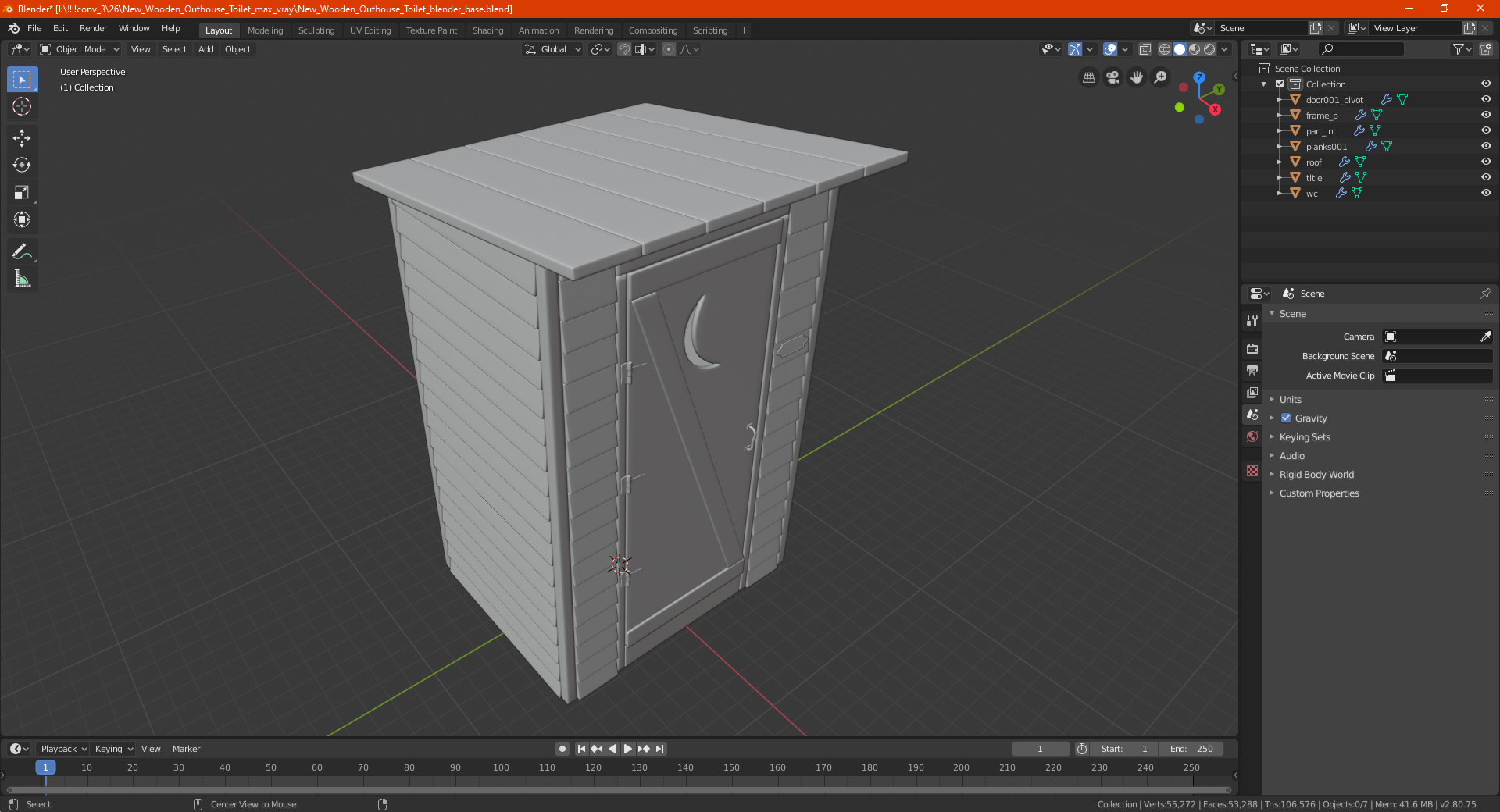Switch to orthographic grid view icon
The height and width of the screenshot is (812, 1500).
tap(1088, 77)
